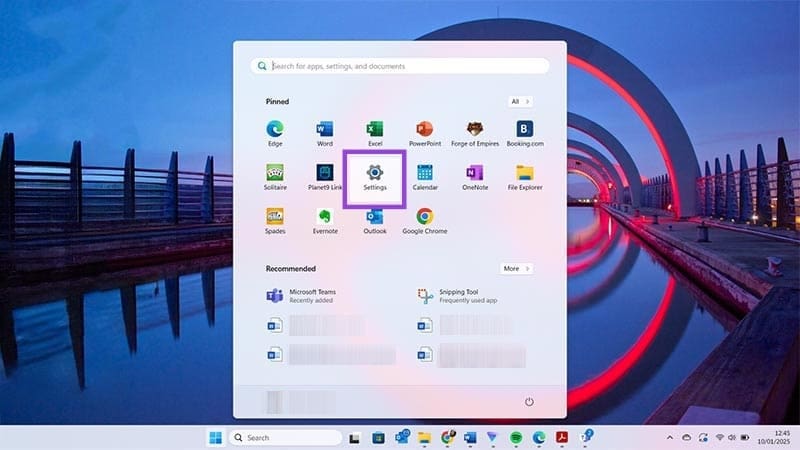The height and width of the screenshot is (450, 800).
Task: Open Task View from the taskbar
Action: 355,438
